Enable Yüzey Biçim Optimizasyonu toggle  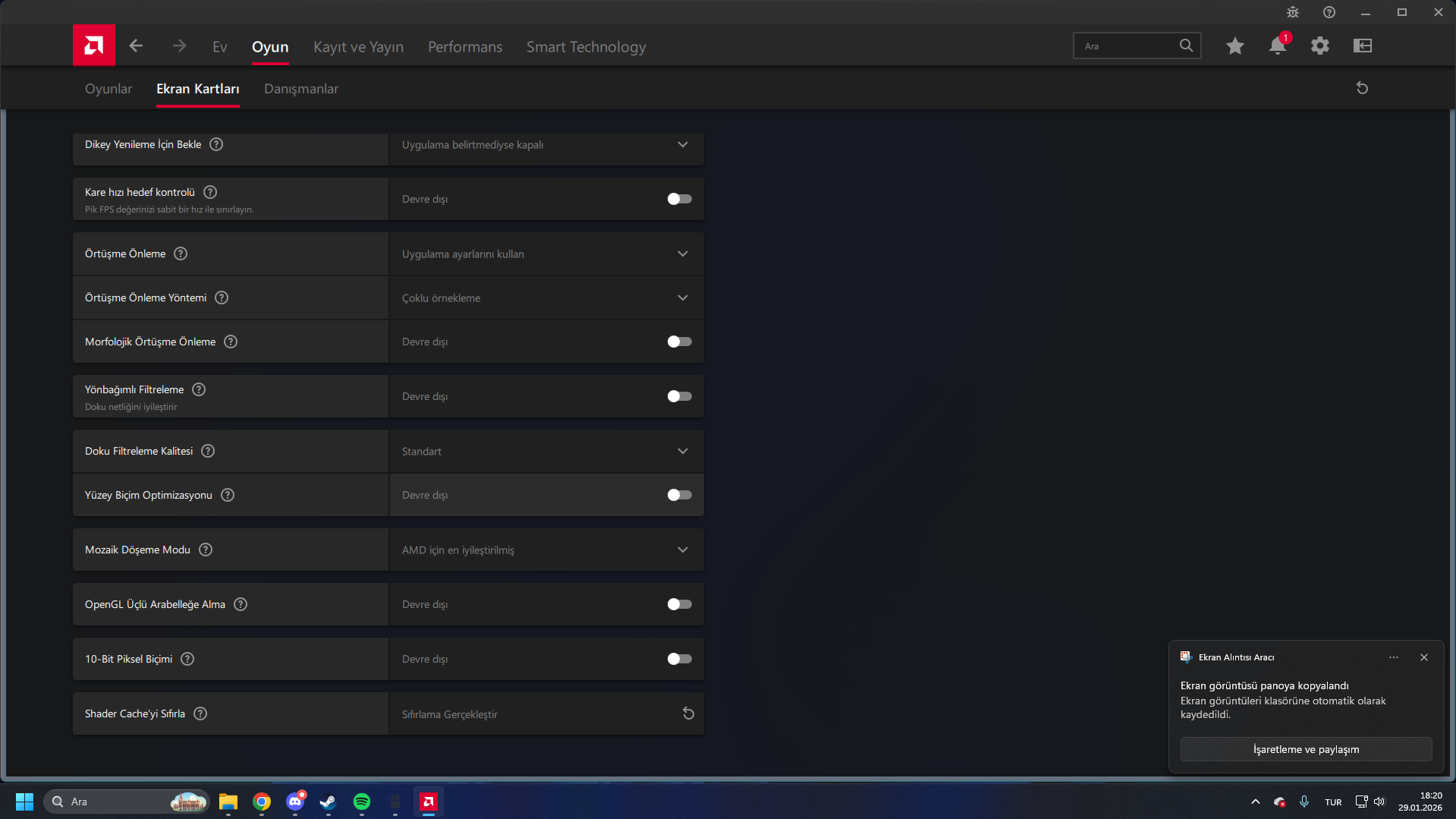679,495
